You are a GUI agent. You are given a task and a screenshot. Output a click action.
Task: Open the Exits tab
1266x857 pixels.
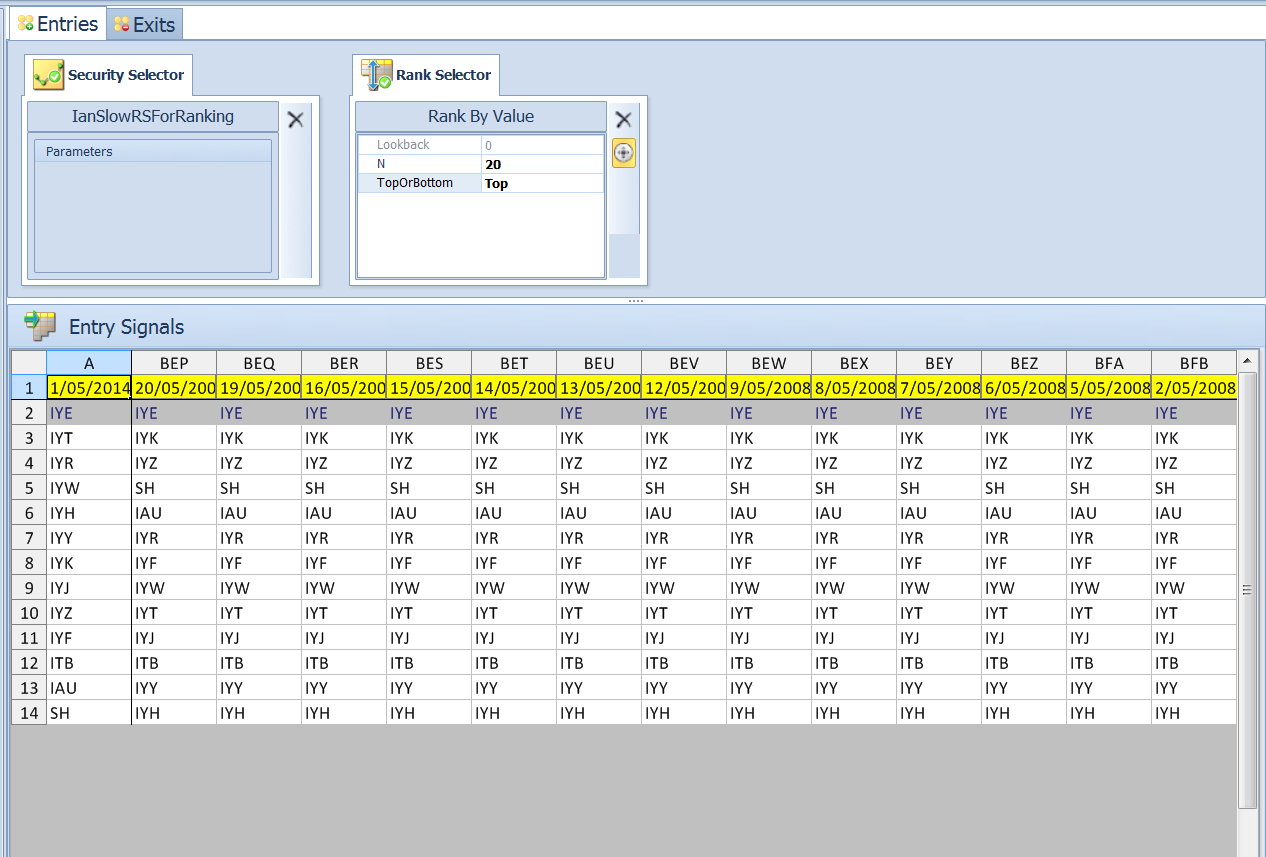pyautogui.click(x=145, y=25)
